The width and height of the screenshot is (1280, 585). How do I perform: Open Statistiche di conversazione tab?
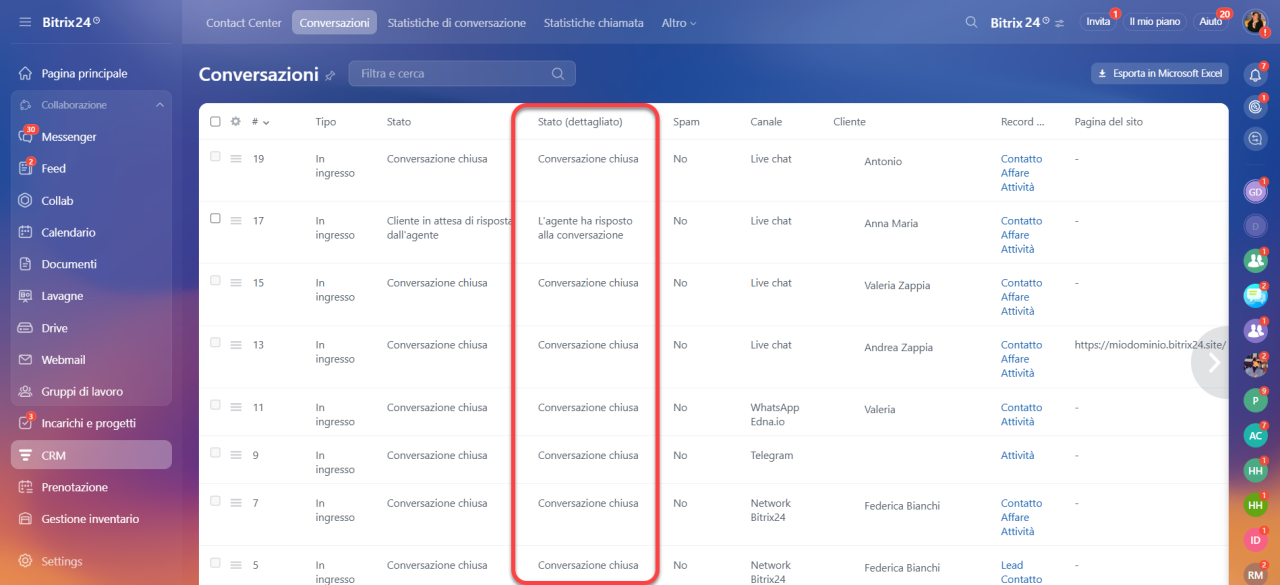point(457,23)
